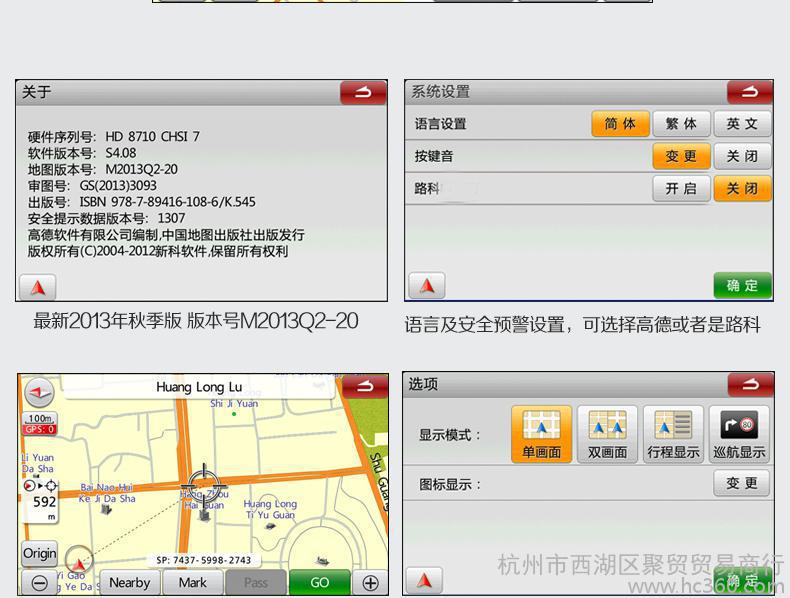Choose 行程显示 trip display mode
The image size is (790, 598).
673,434
